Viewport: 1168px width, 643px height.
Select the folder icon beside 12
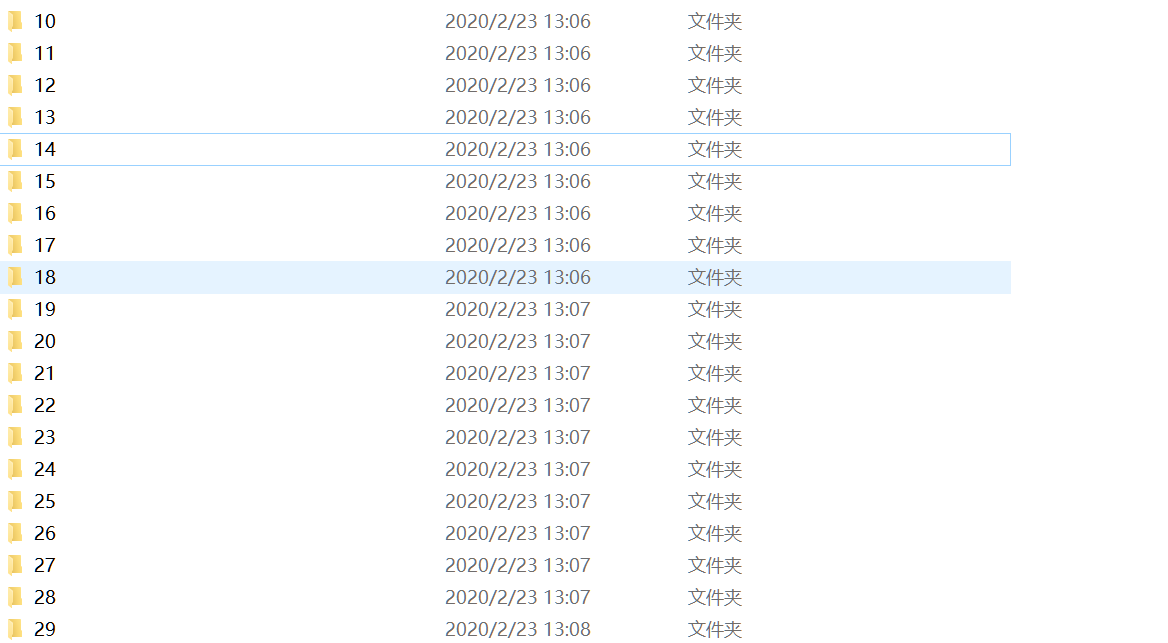[15, 85]
